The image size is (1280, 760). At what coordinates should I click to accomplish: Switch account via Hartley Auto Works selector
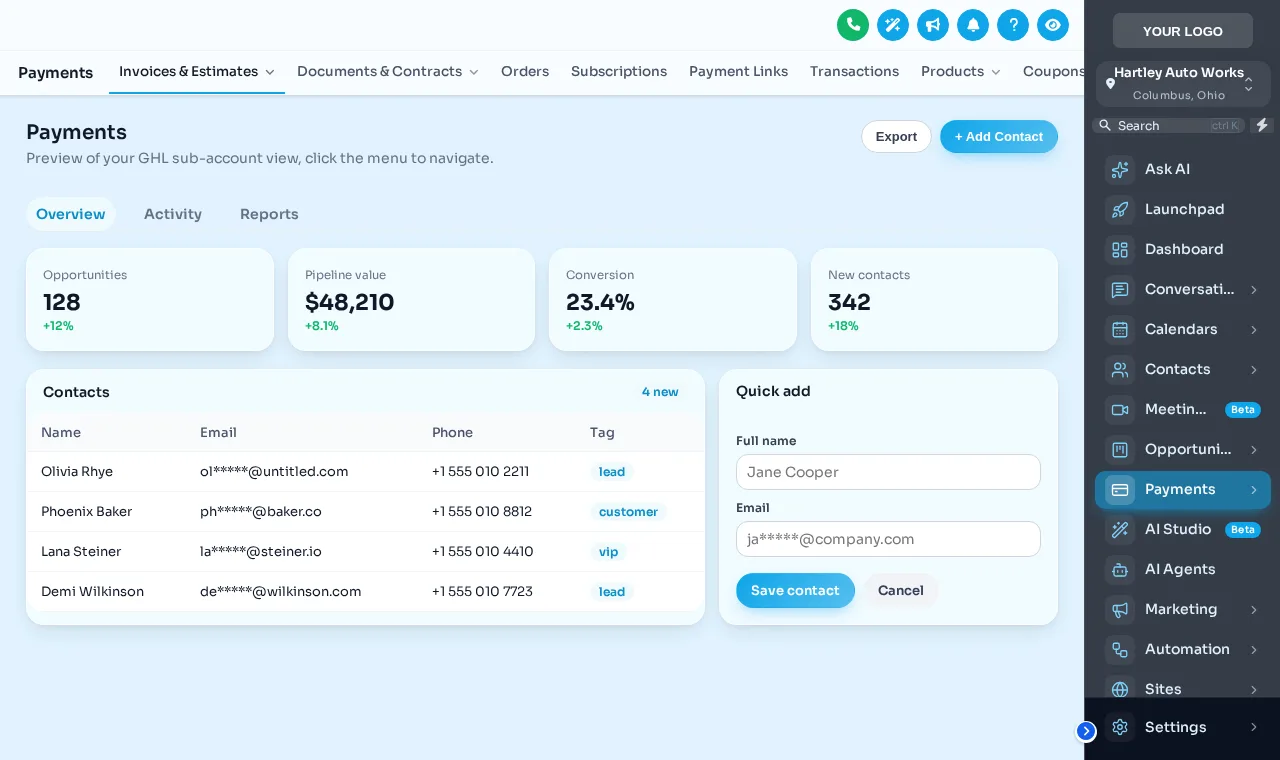(x=1183, y=84)
